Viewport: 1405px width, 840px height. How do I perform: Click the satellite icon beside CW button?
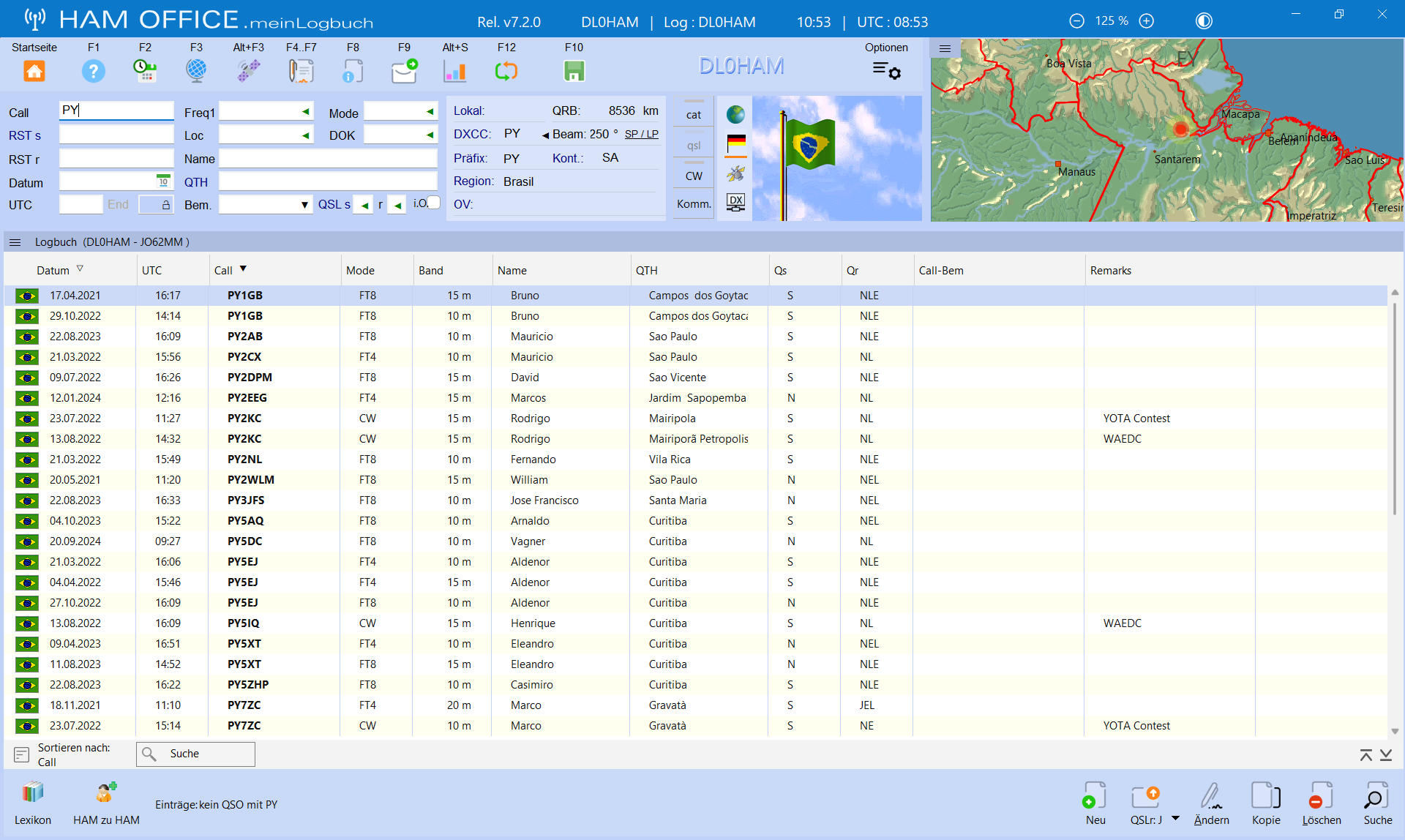pyautogui.click(x=735, y=174)
